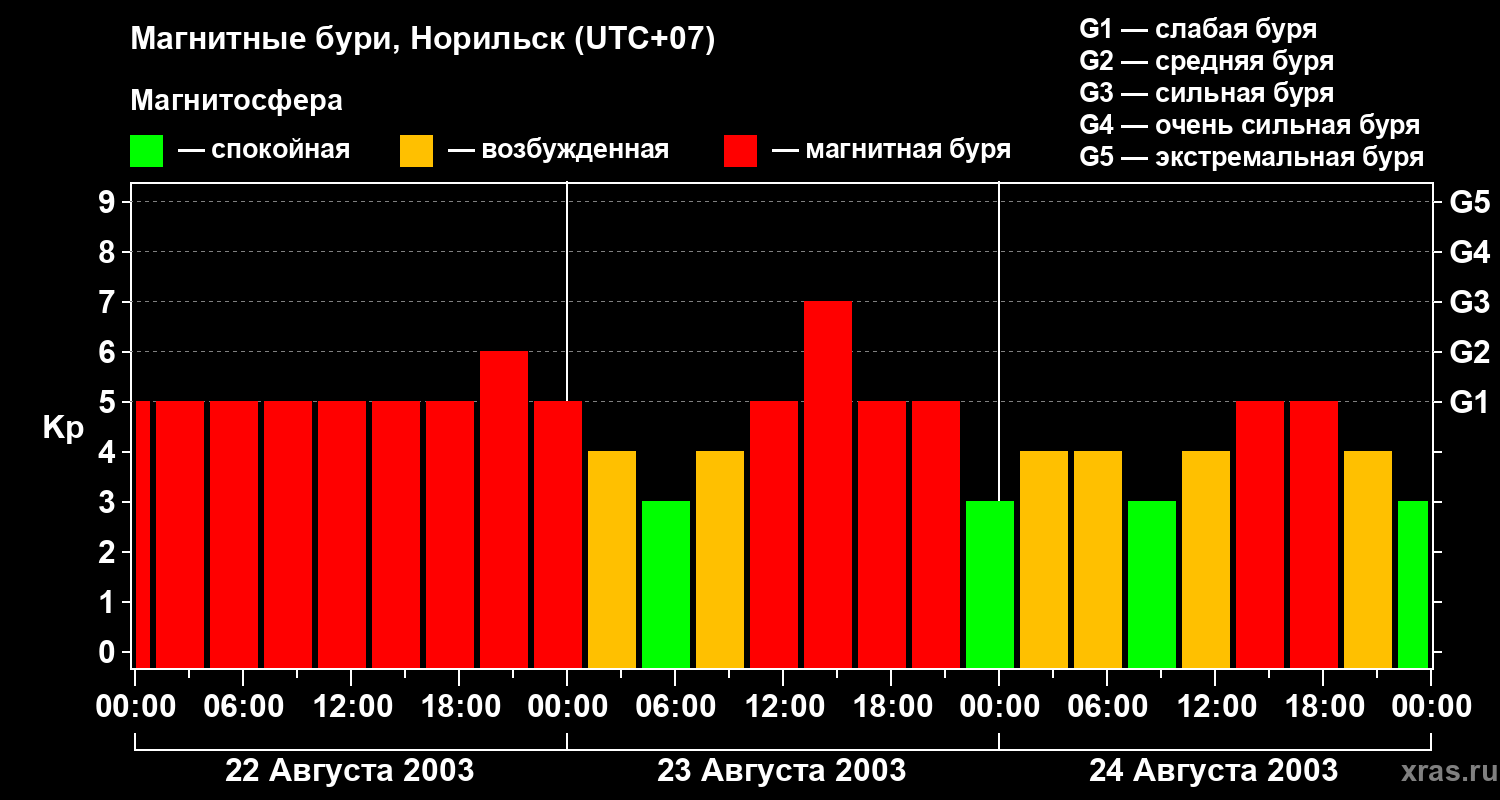Click the G5 label on right axis
The height and width of the screenshot is (800, 1500).
1469,203
